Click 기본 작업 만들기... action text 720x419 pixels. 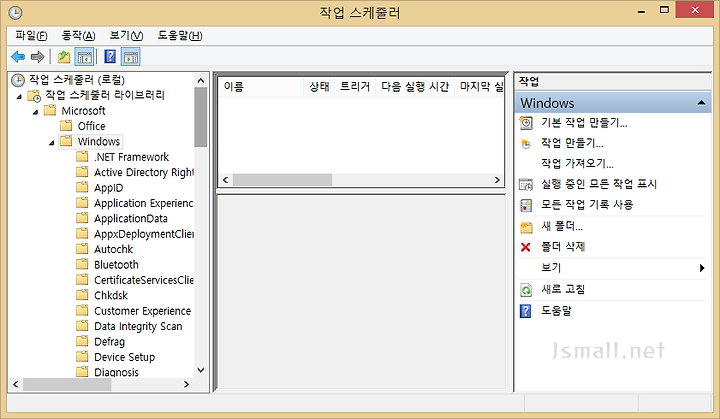(x=584, y=123)
